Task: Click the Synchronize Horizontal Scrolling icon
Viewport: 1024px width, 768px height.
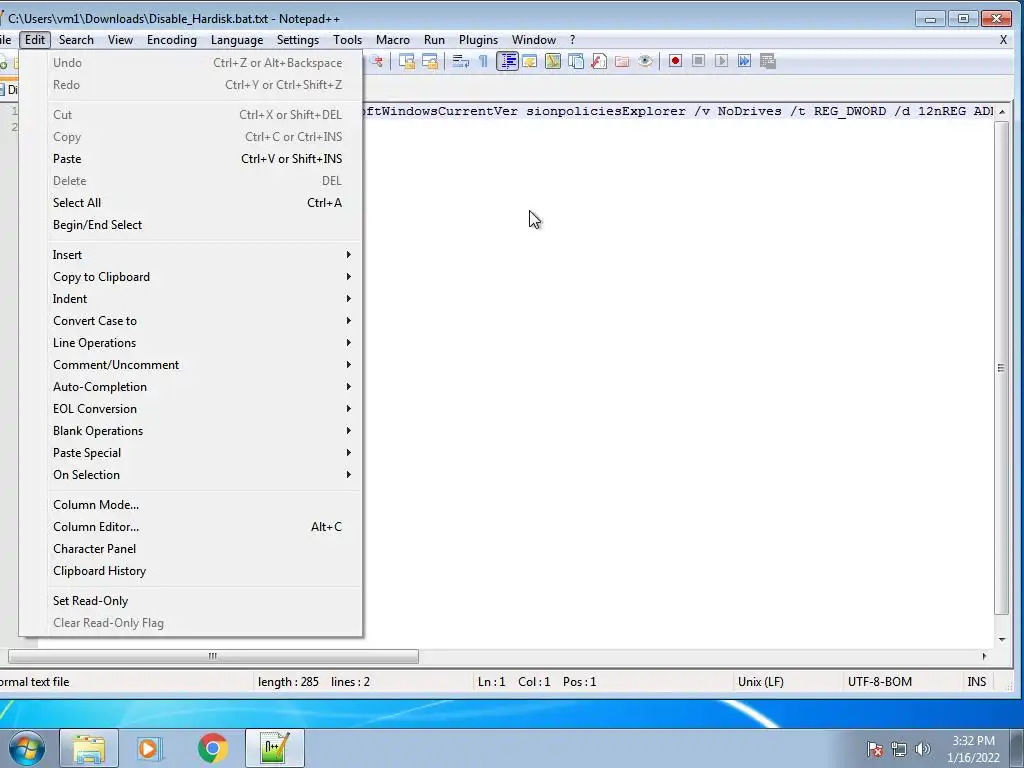Action: (x=430, y=61)
